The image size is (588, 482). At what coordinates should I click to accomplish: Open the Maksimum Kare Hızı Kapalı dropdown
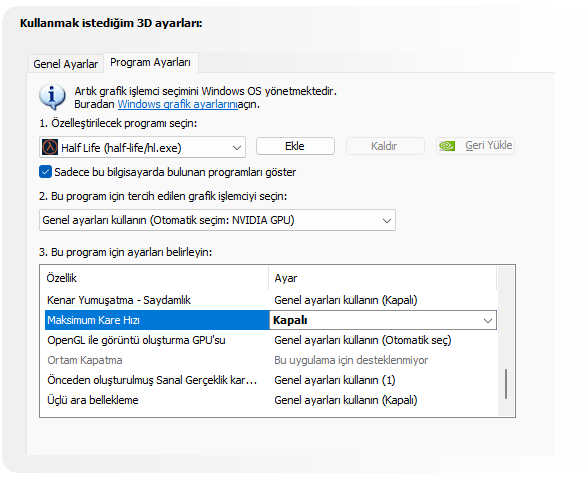point(383,320)
